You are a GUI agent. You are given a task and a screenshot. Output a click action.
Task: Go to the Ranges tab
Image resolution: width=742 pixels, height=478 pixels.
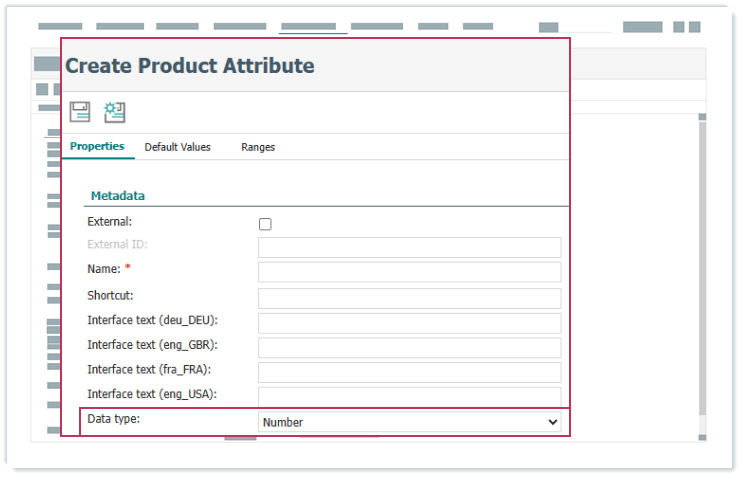(x=258, y=147)
